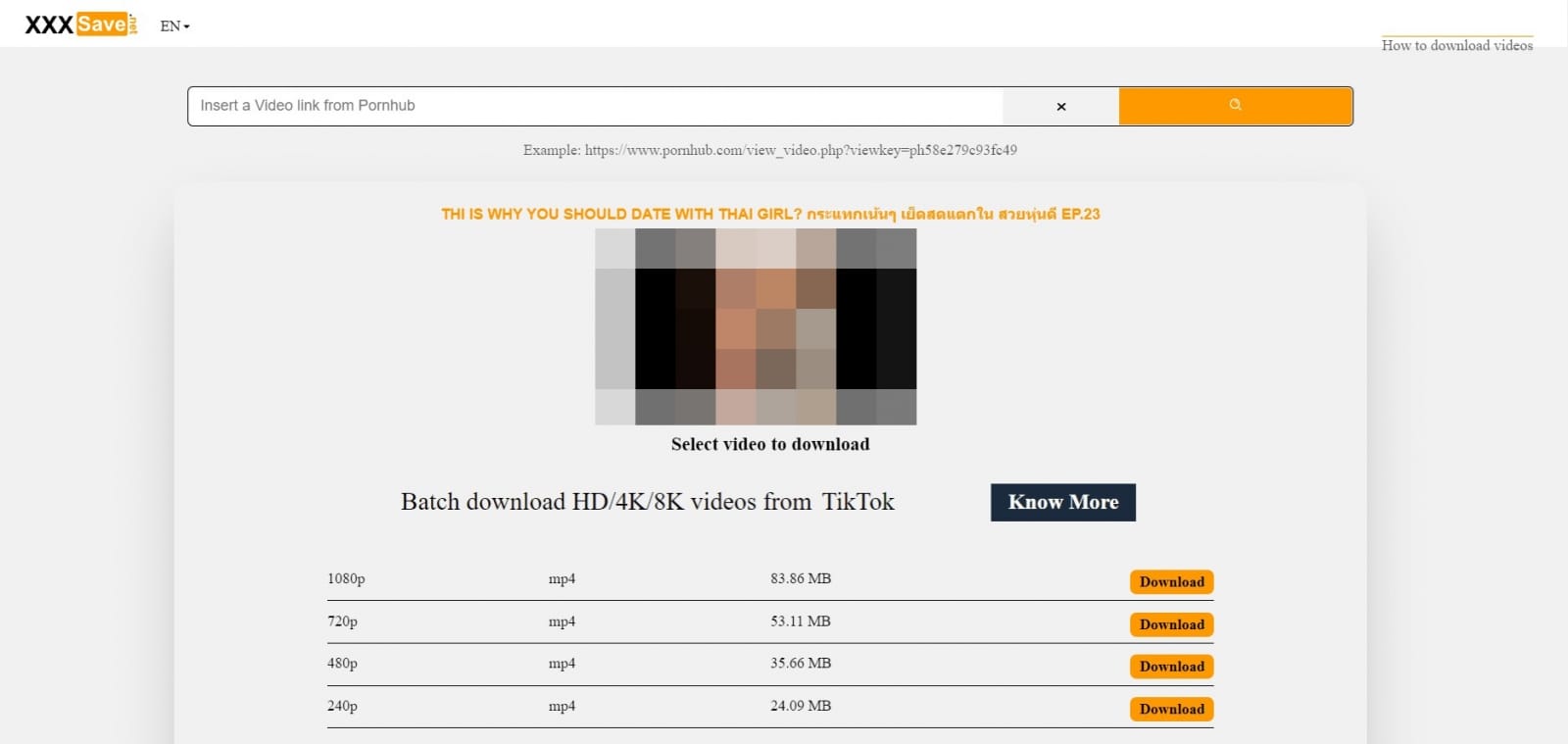Click the XXXSave site logo
Viewport: 1568px width, 744px height.
(80, 25)
